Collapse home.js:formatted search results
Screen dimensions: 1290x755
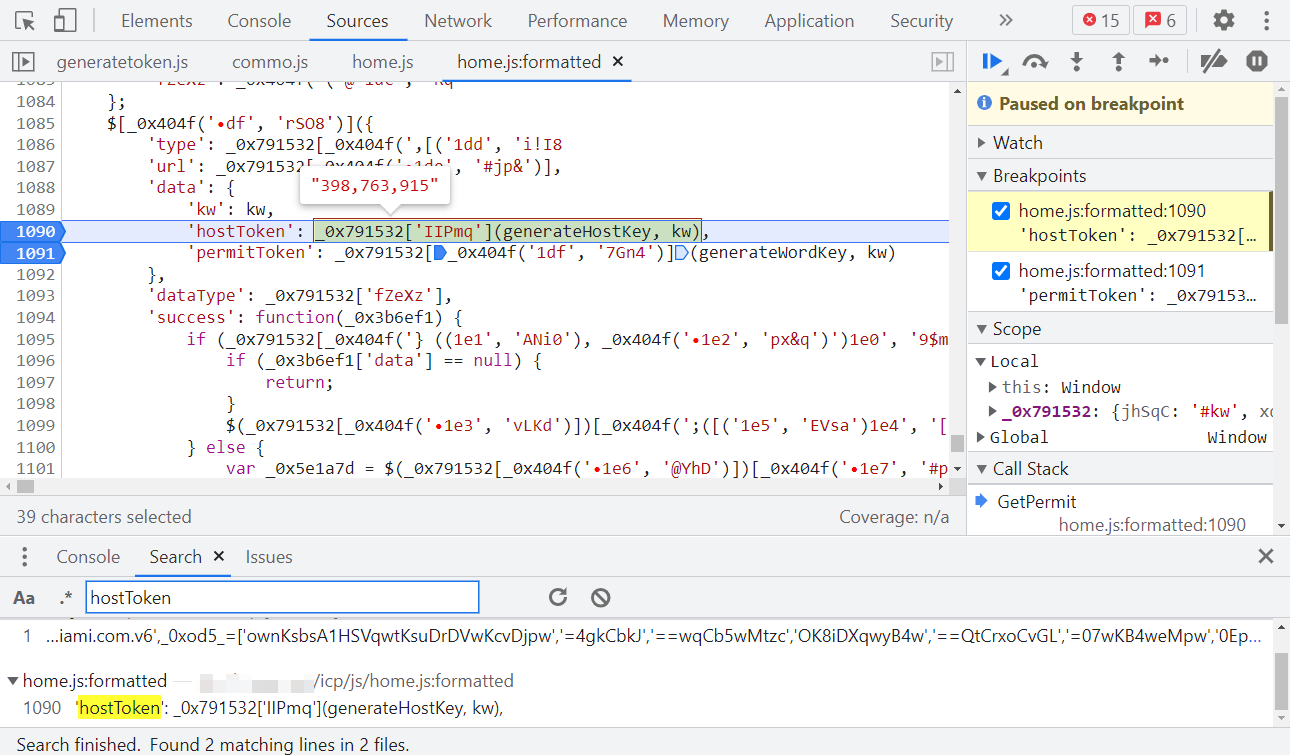[x=13, y=681]
